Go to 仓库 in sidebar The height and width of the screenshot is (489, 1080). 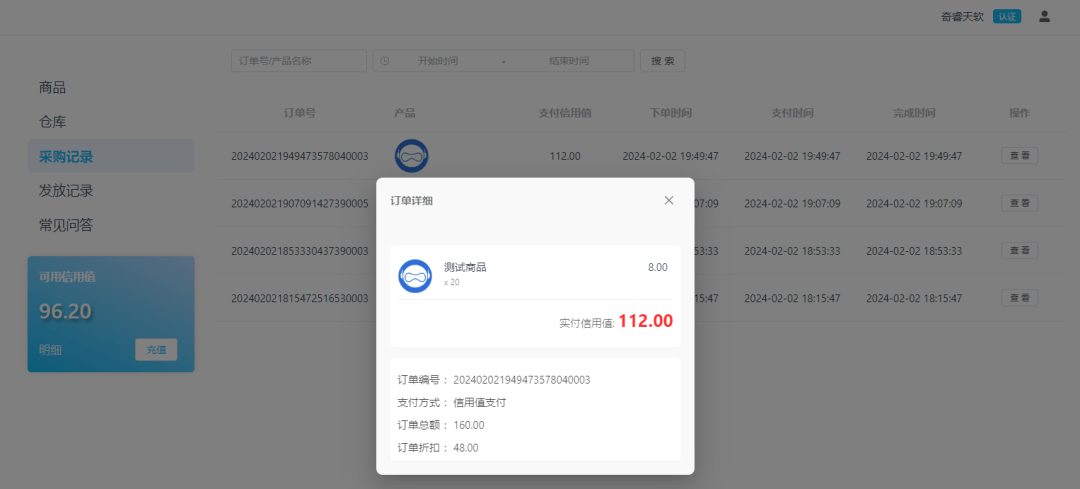[53, 122]
